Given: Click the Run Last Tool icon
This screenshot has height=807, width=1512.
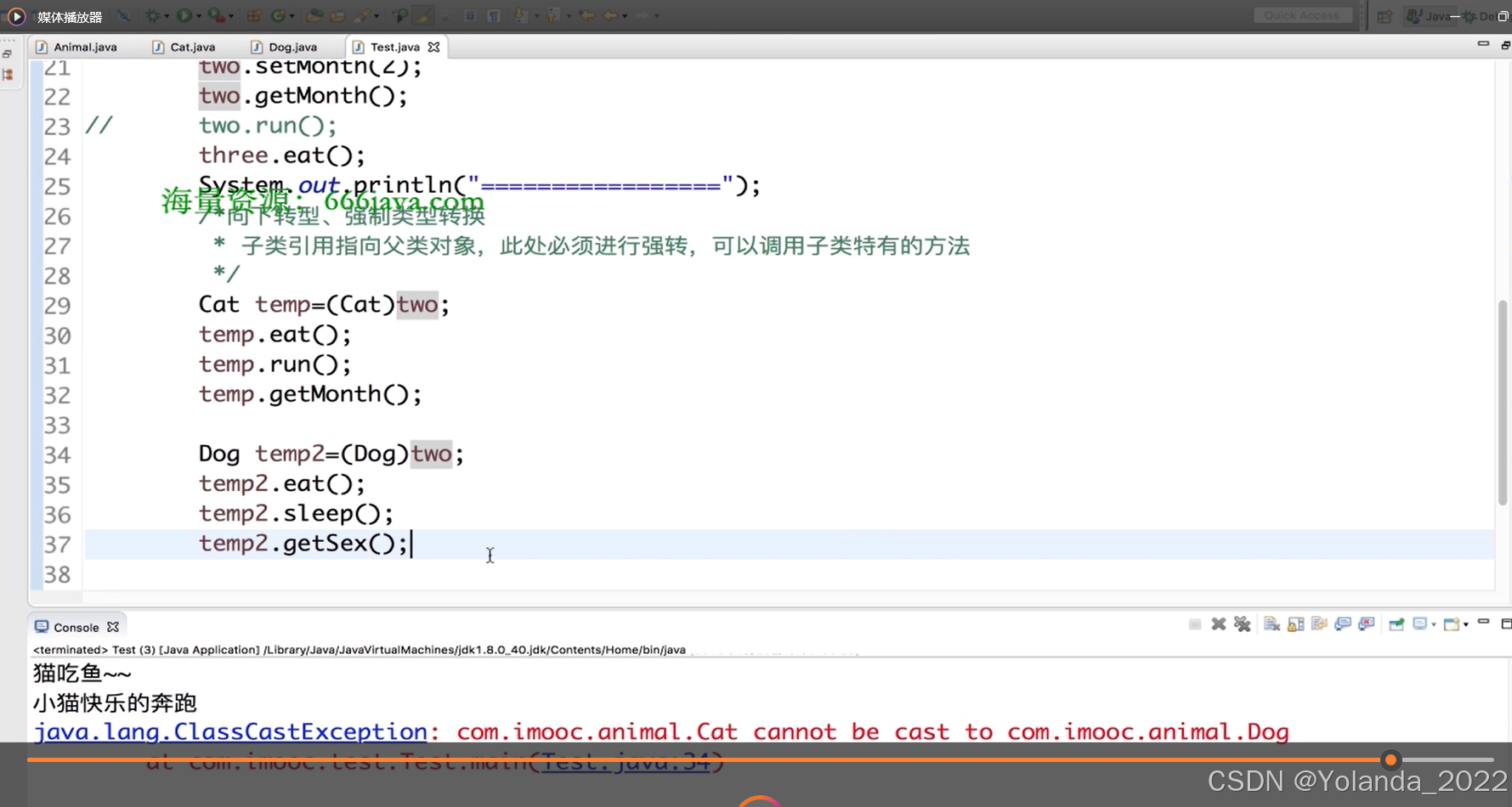Looking at the screenshot, I should pyautogui.click(x=217, y=15).
